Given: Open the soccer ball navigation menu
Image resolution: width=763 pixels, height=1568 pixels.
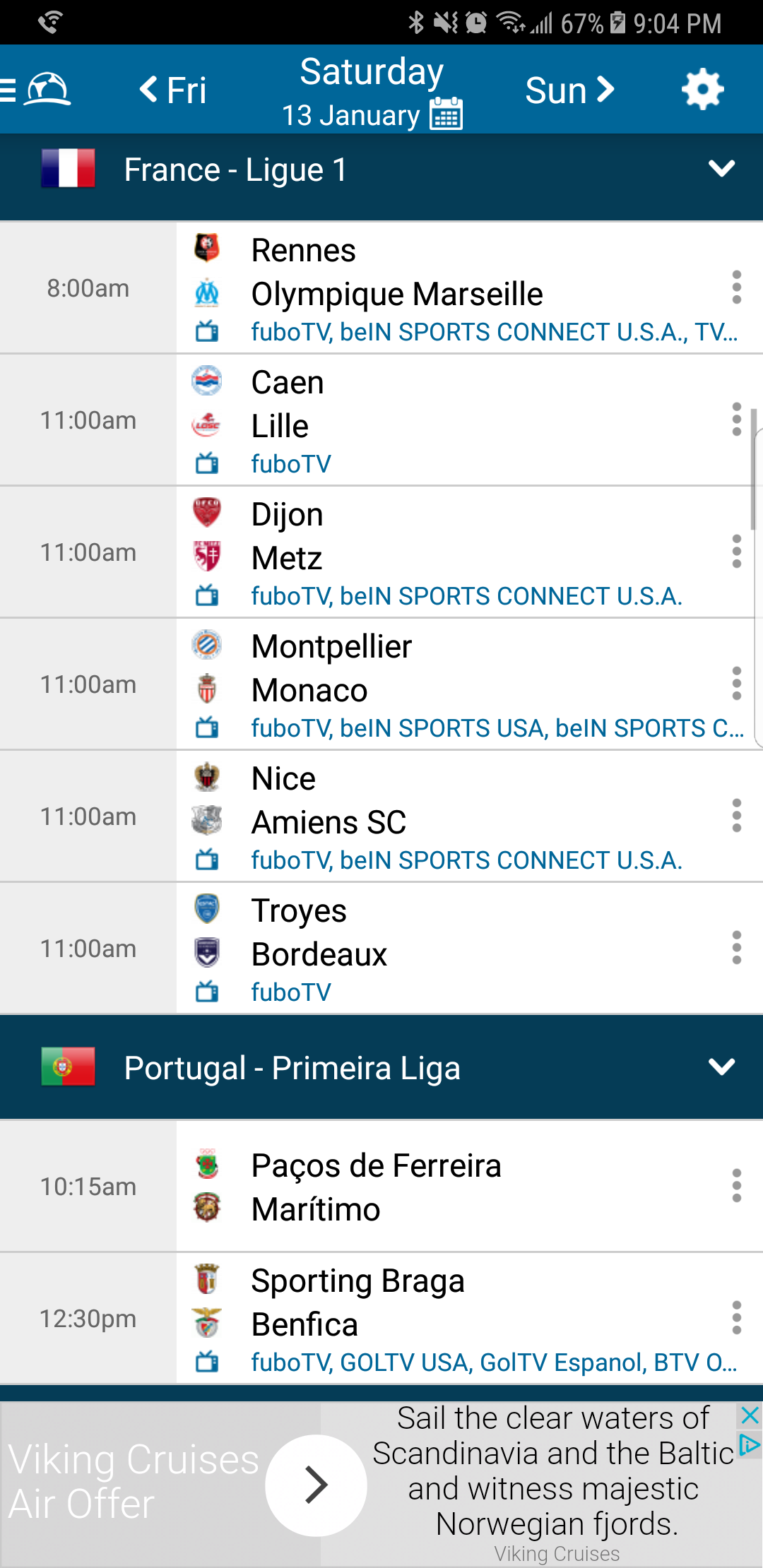Looking at the screenshot, I should click(38, 90).
